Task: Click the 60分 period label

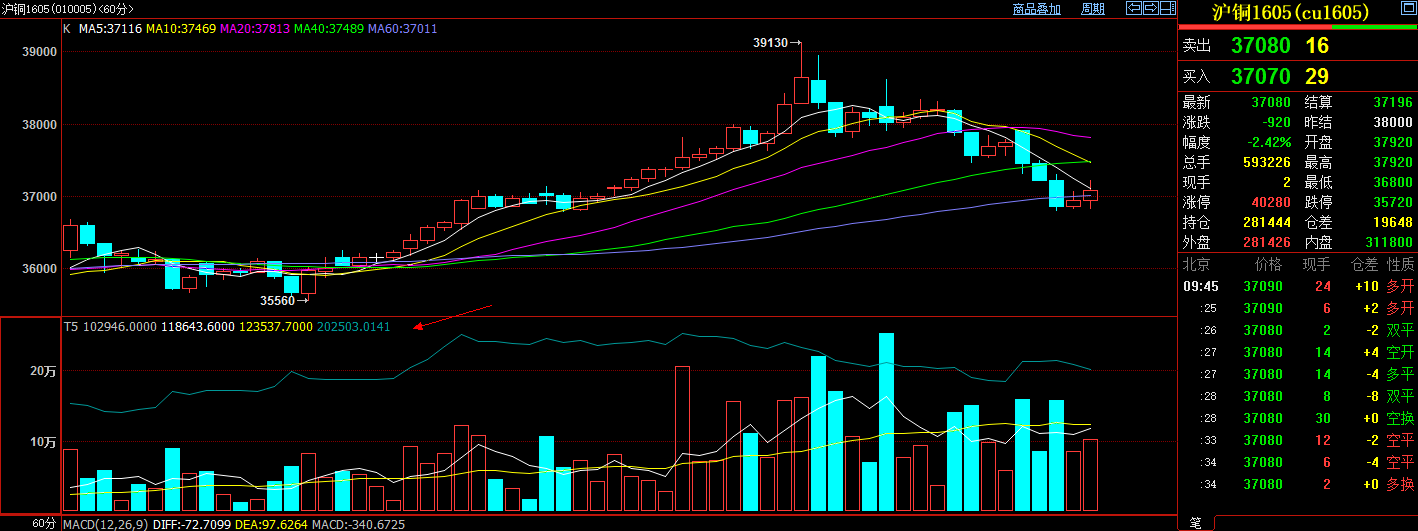Action: click(x=44, y=523)
